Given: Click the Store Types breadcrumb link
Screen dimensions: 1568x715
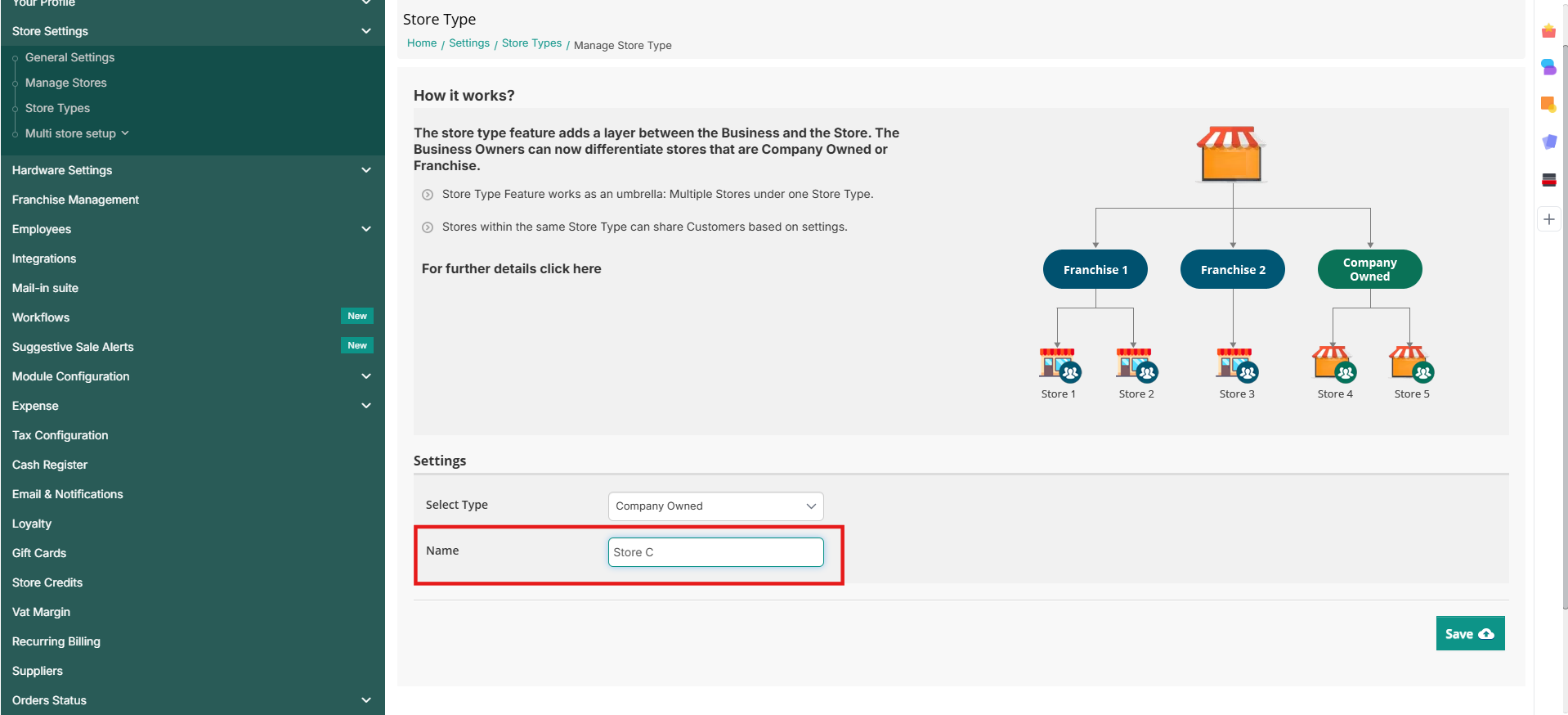Looking at the screenshot, I should tap(531, 43).
